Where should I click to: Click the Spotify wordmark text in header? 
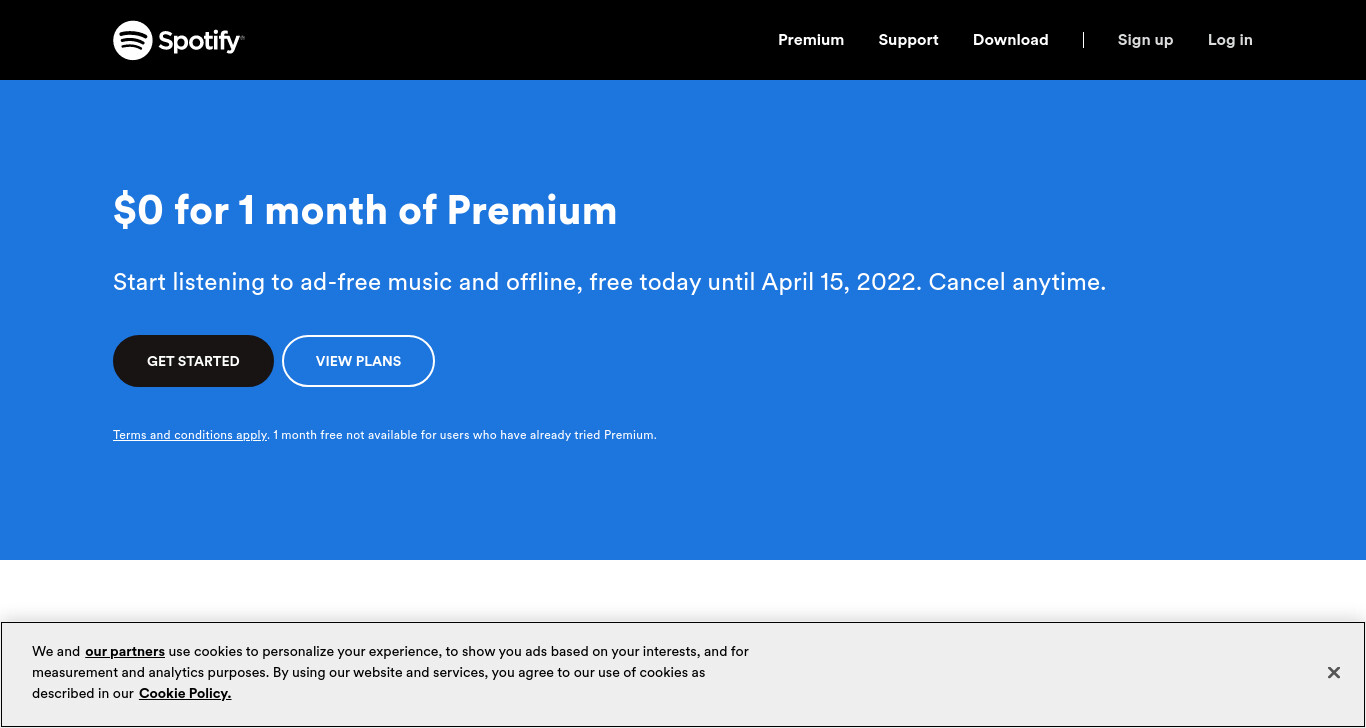tap(201, 41)
